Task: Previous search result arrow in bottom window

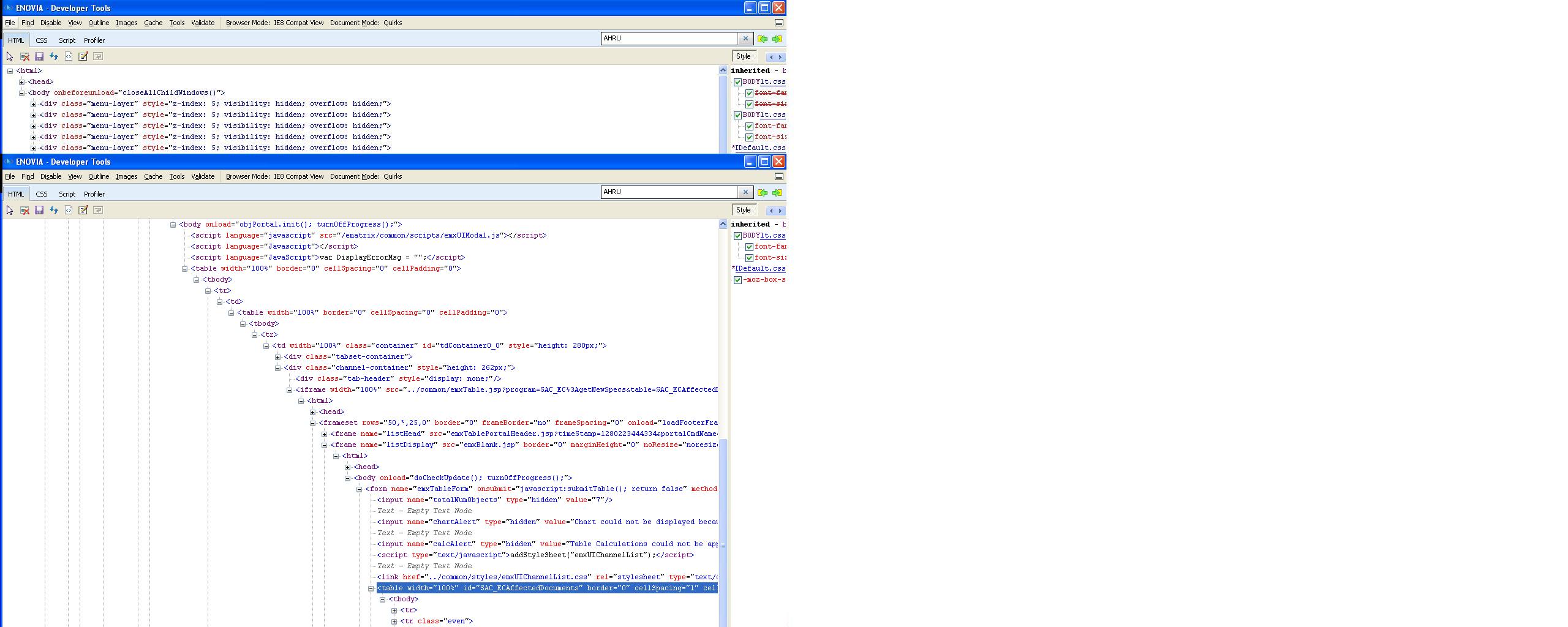Action: [763, 193]
